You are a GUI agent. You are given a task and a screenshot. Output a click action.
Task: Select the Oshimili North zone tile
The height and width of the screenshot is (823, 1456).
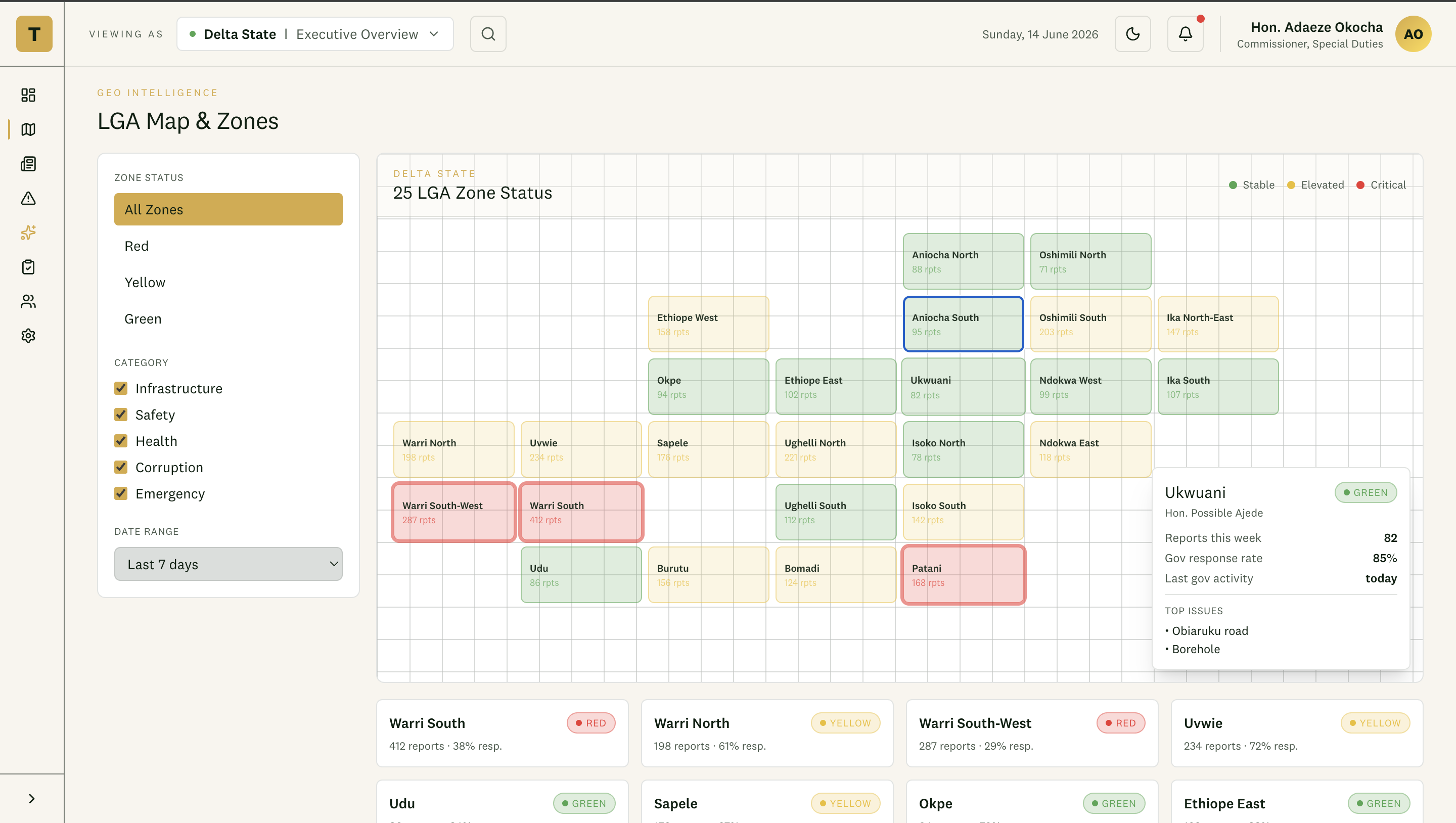click(x=1090, y=261)
